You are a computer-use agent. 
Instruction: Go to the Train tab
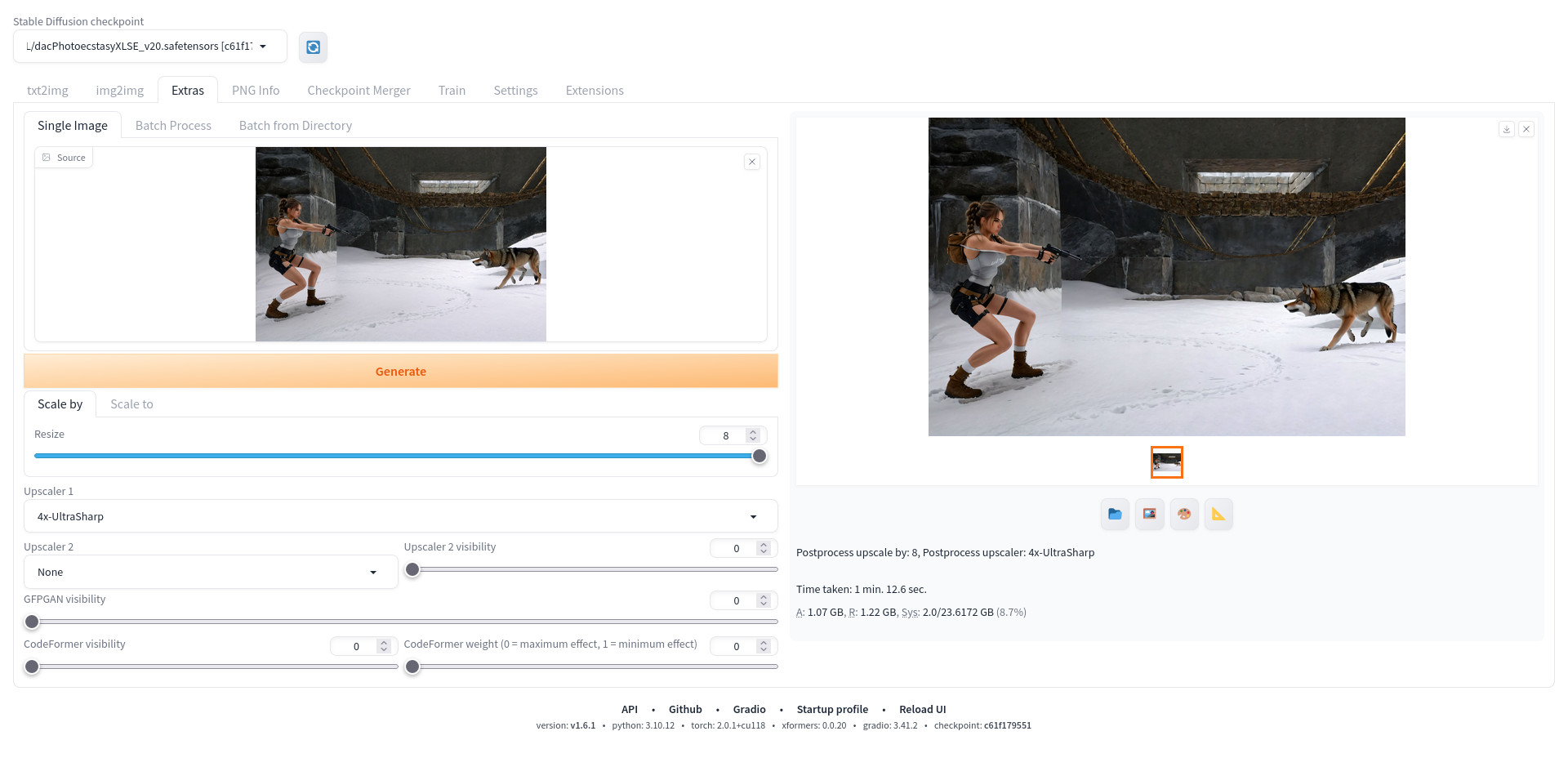point(452,90)
